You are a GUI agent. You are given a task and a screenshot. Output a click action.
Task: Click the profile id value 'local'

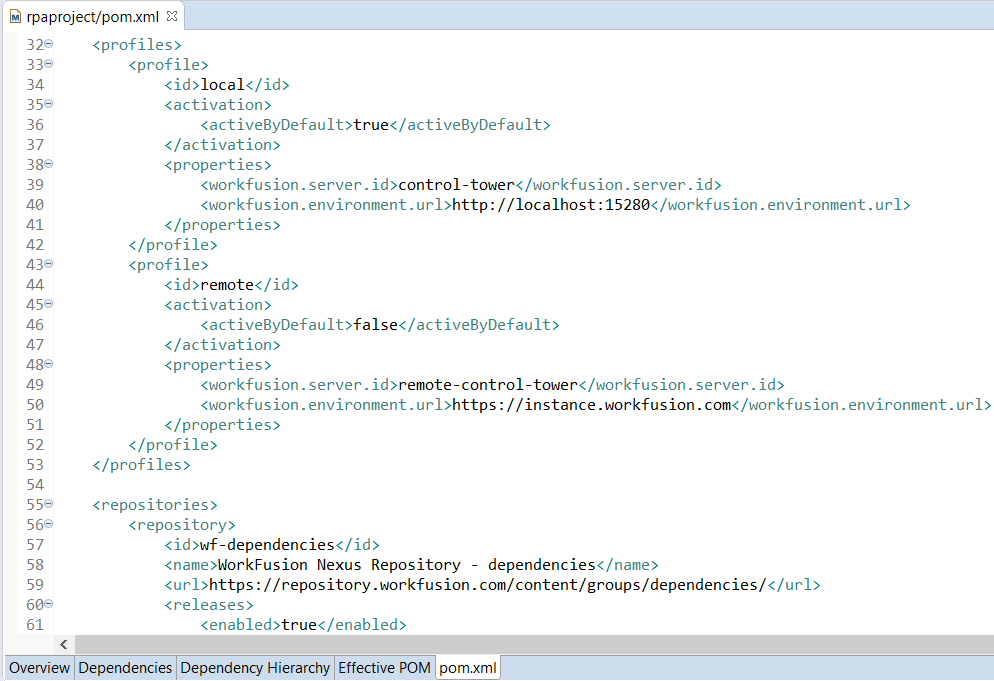[223, 84]
